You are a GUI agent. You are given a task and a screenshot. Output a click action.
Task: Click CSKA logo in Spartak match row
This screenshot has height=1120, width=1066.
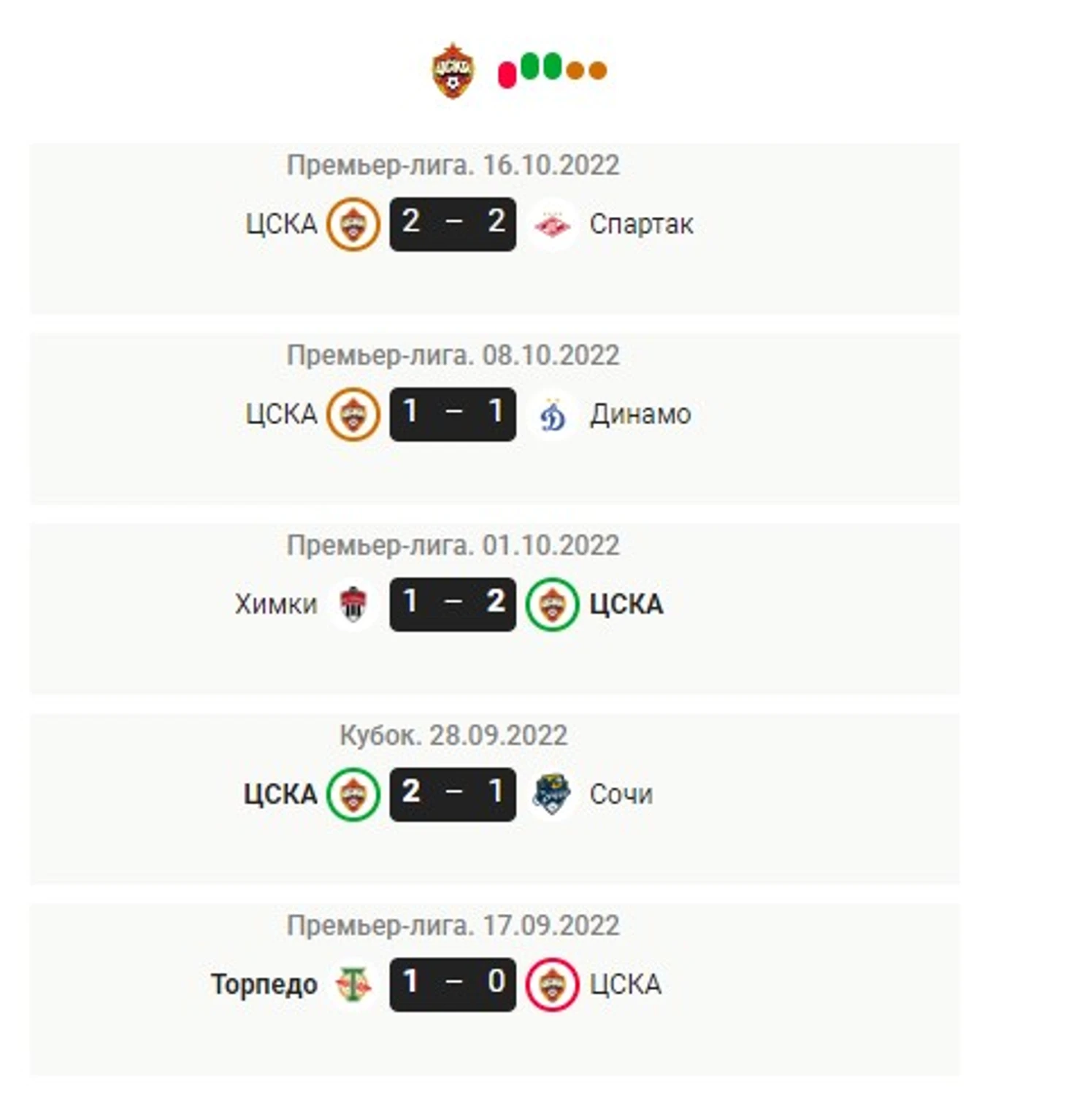point(353,224)
